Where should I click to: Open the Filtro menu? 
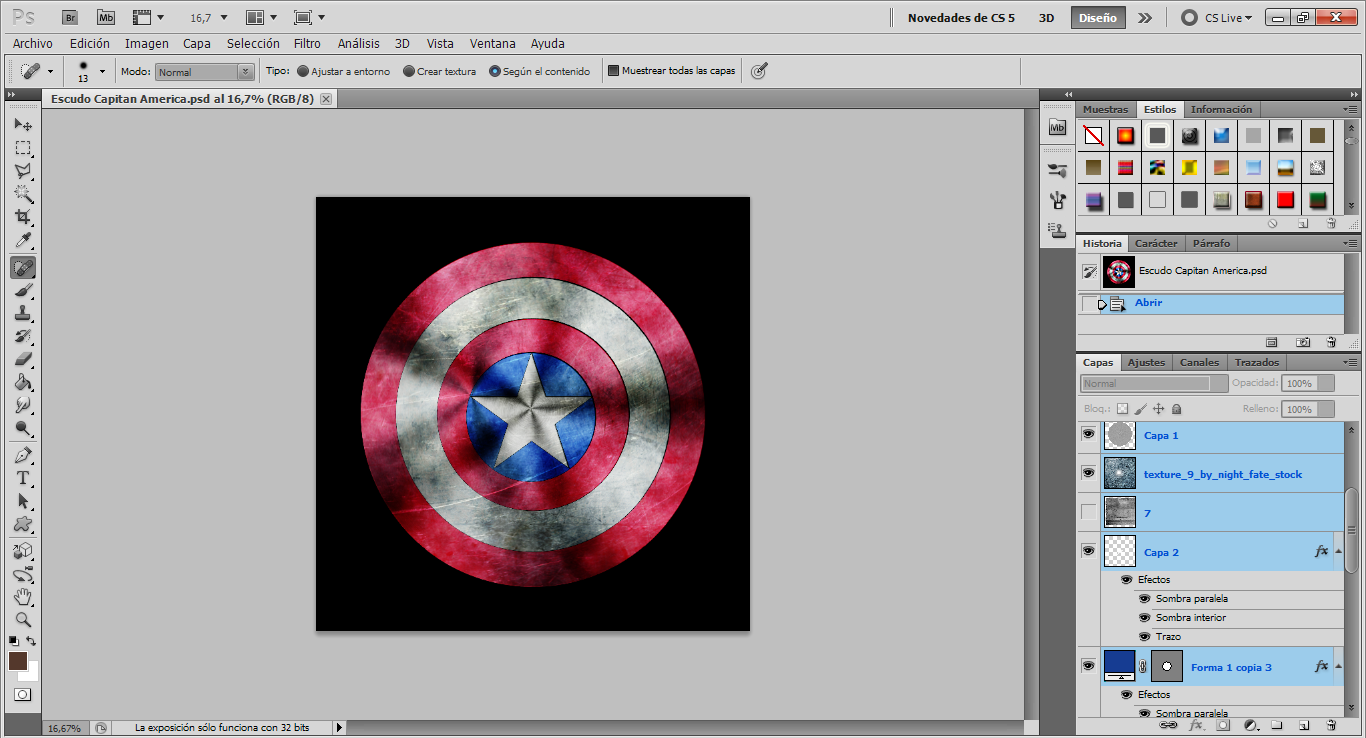(308, 44)
